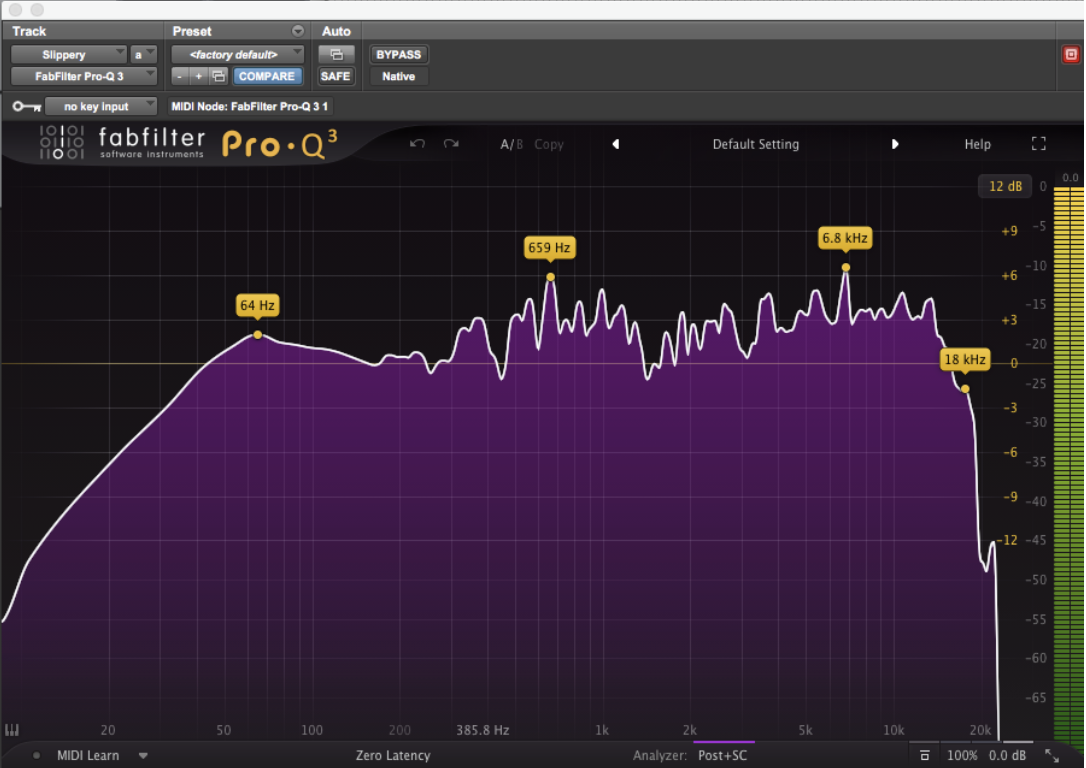The height and width of the screenshot is (768, 1086).
Task: Show the piano keyboard display icon
Action: click(13, 730)
